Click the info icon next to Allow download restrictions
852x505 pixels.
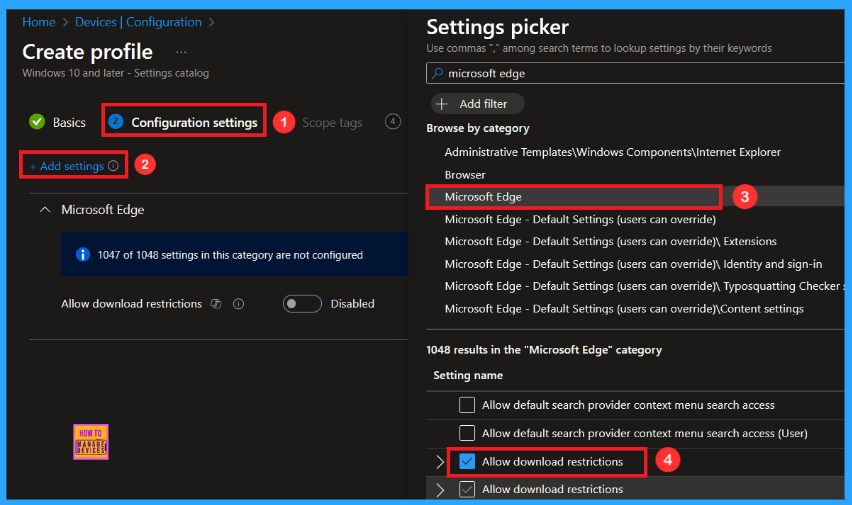(x=239, y=304)
